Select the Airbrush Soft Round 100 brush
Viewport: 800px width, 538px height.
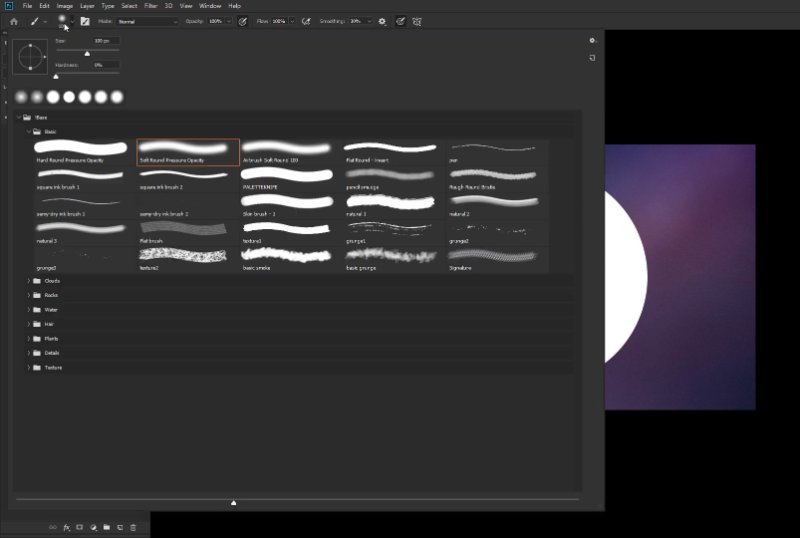point(290,152)
